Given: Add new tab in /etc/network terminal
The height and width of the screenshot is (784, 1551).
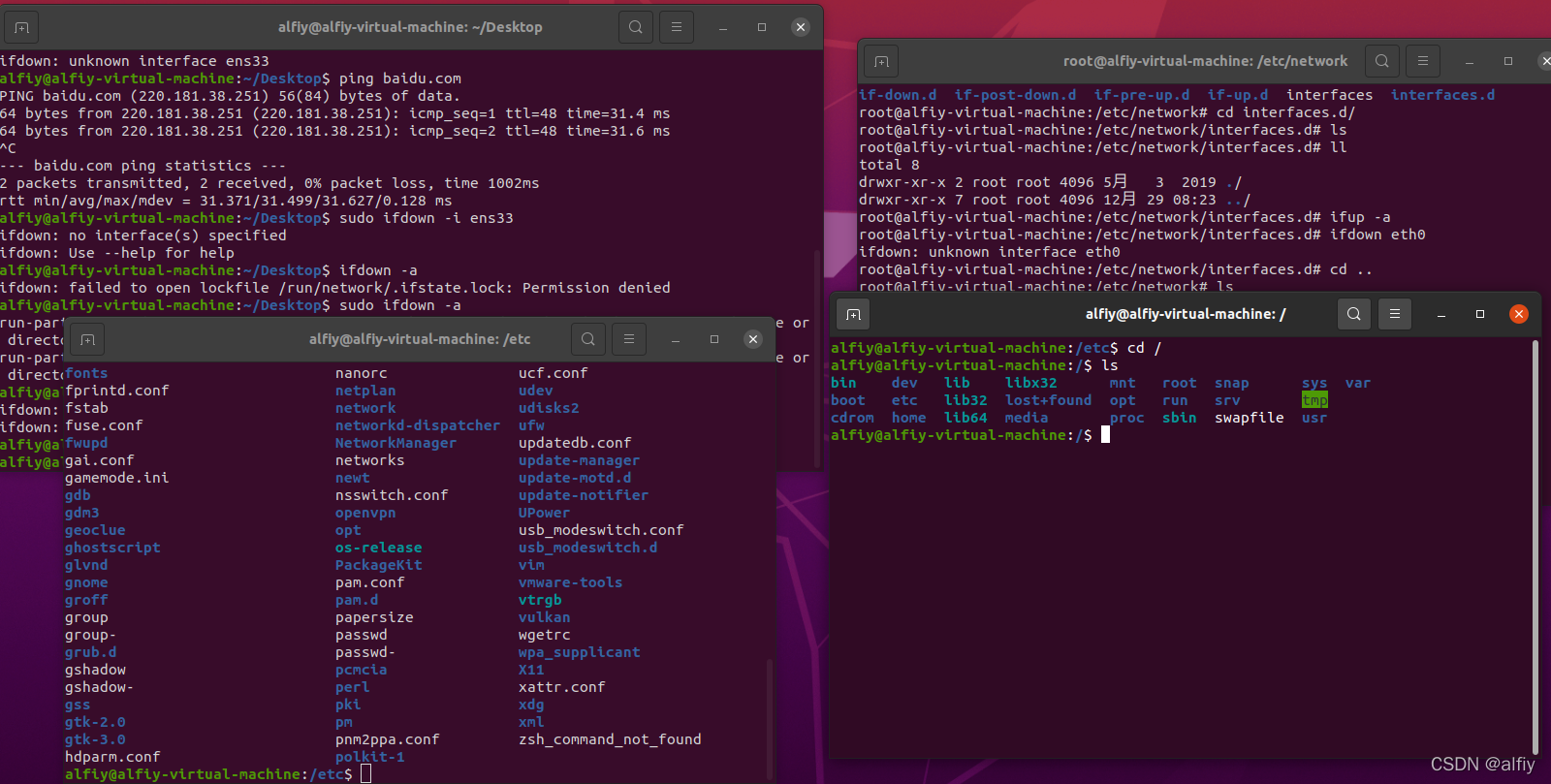Looking at the screenshot, I should 880,61.
